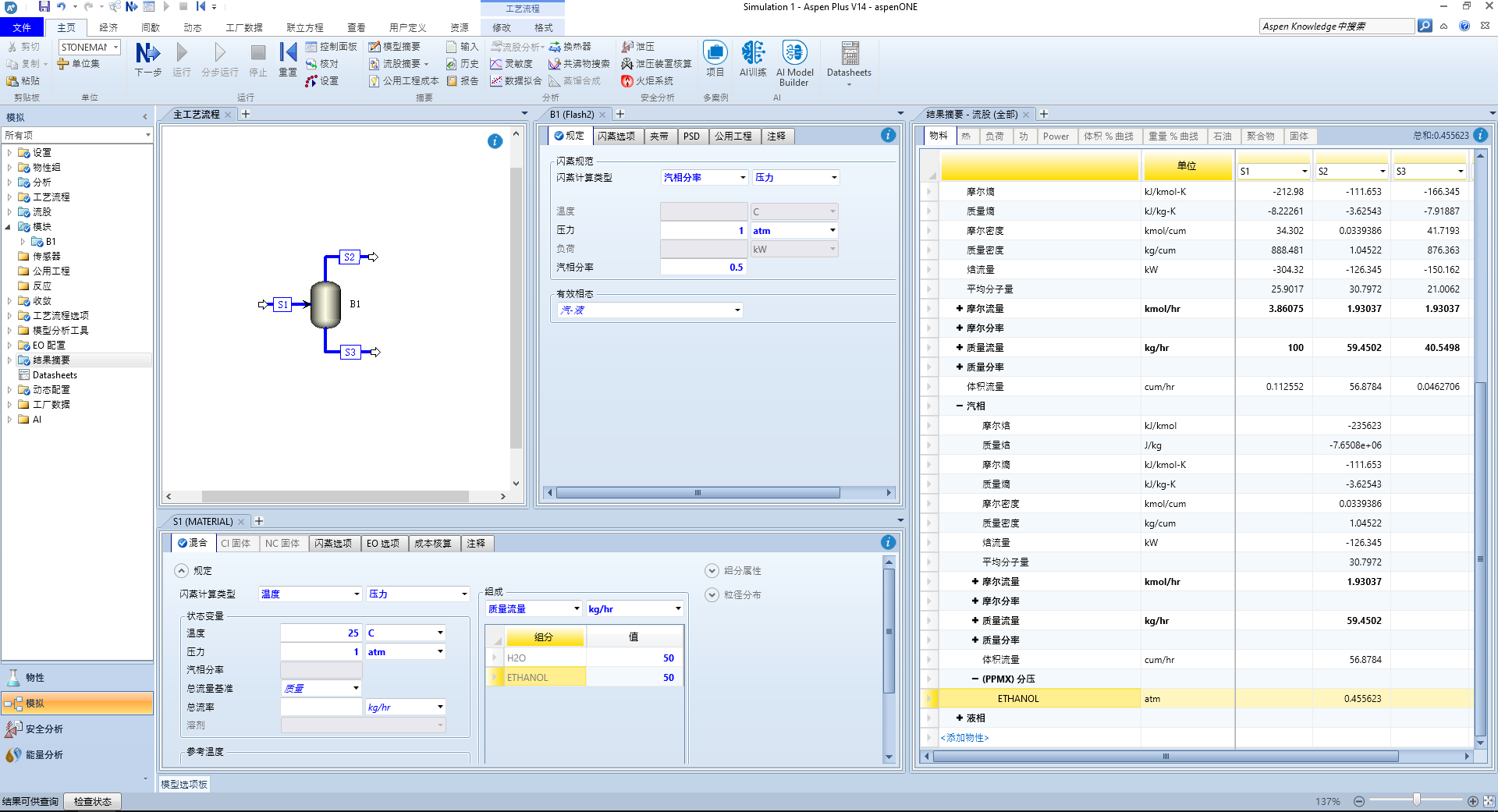
Task: Open the Report (报告) tool
Action: (462, 81)
